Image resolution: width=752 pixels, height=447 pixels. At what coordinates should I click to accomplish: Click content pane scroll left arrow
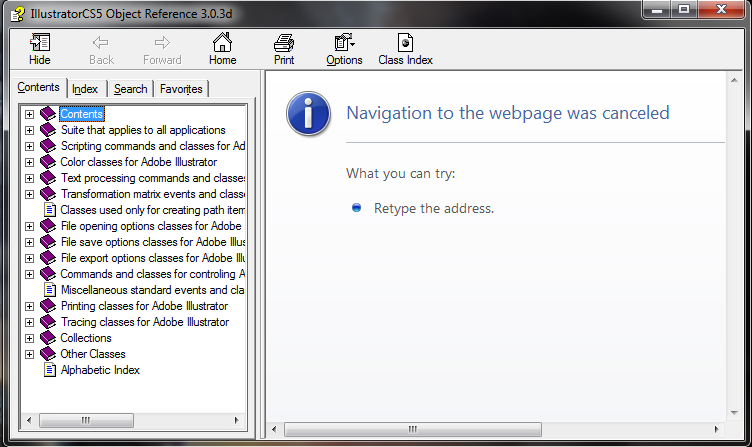[x=274, y=429]
